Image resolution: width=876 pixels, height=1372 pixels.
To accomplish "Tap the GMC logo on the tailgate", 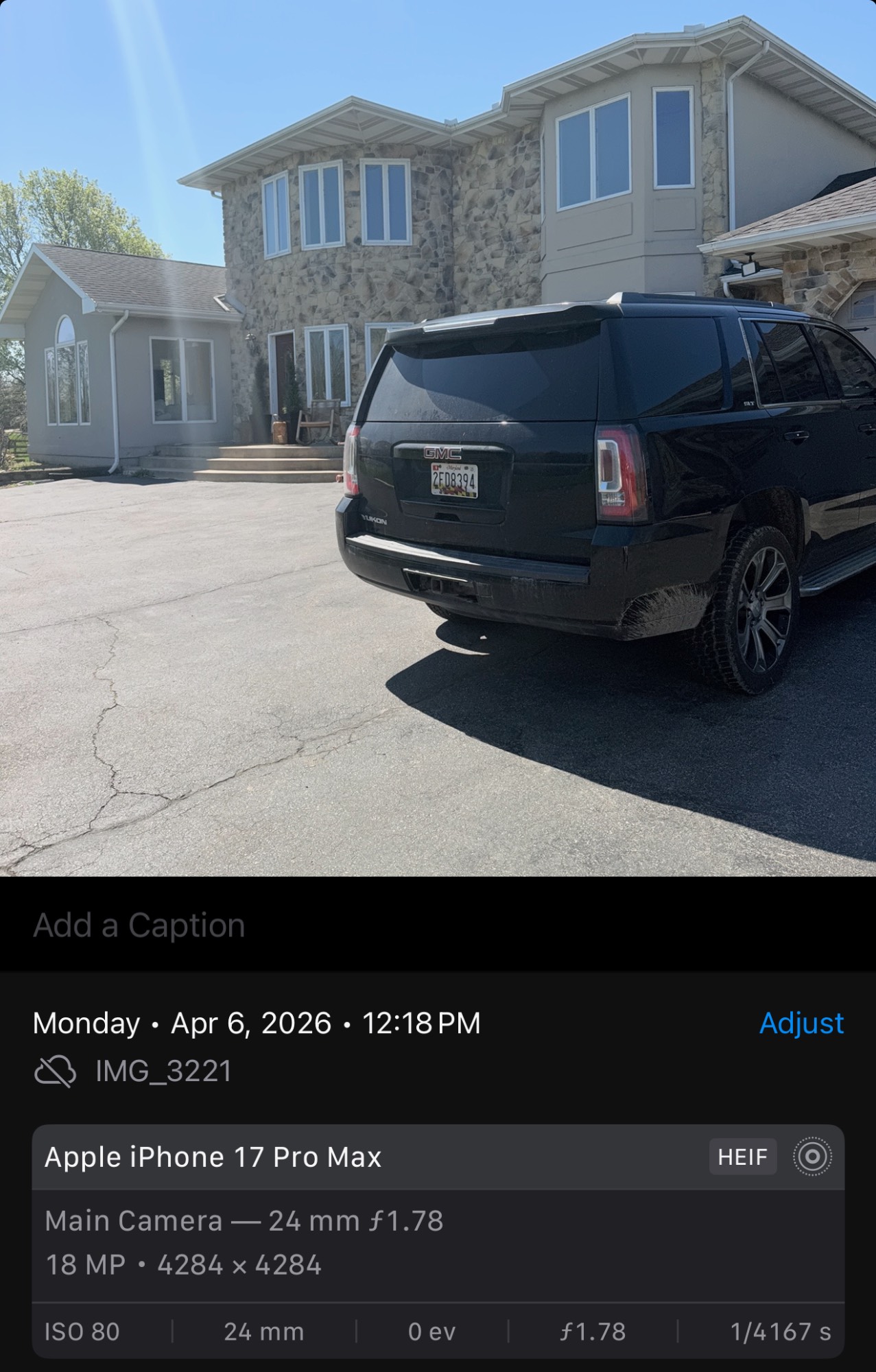I will [442, 453].
